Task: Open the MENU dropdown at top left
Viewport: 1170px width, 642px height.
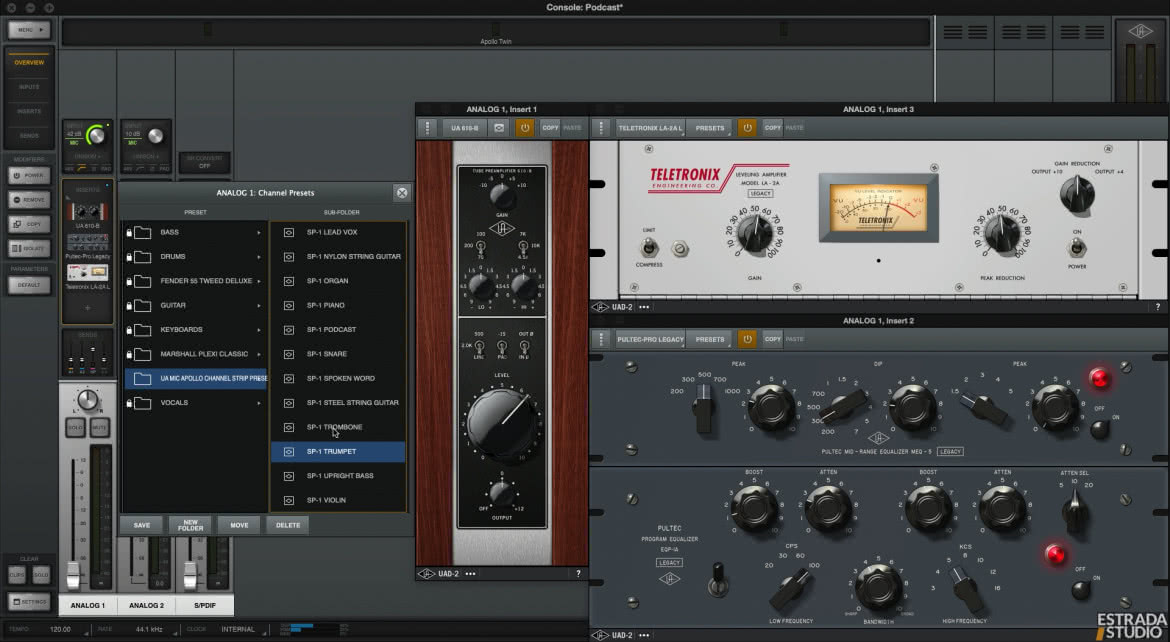Action: [x=29, y=30]
